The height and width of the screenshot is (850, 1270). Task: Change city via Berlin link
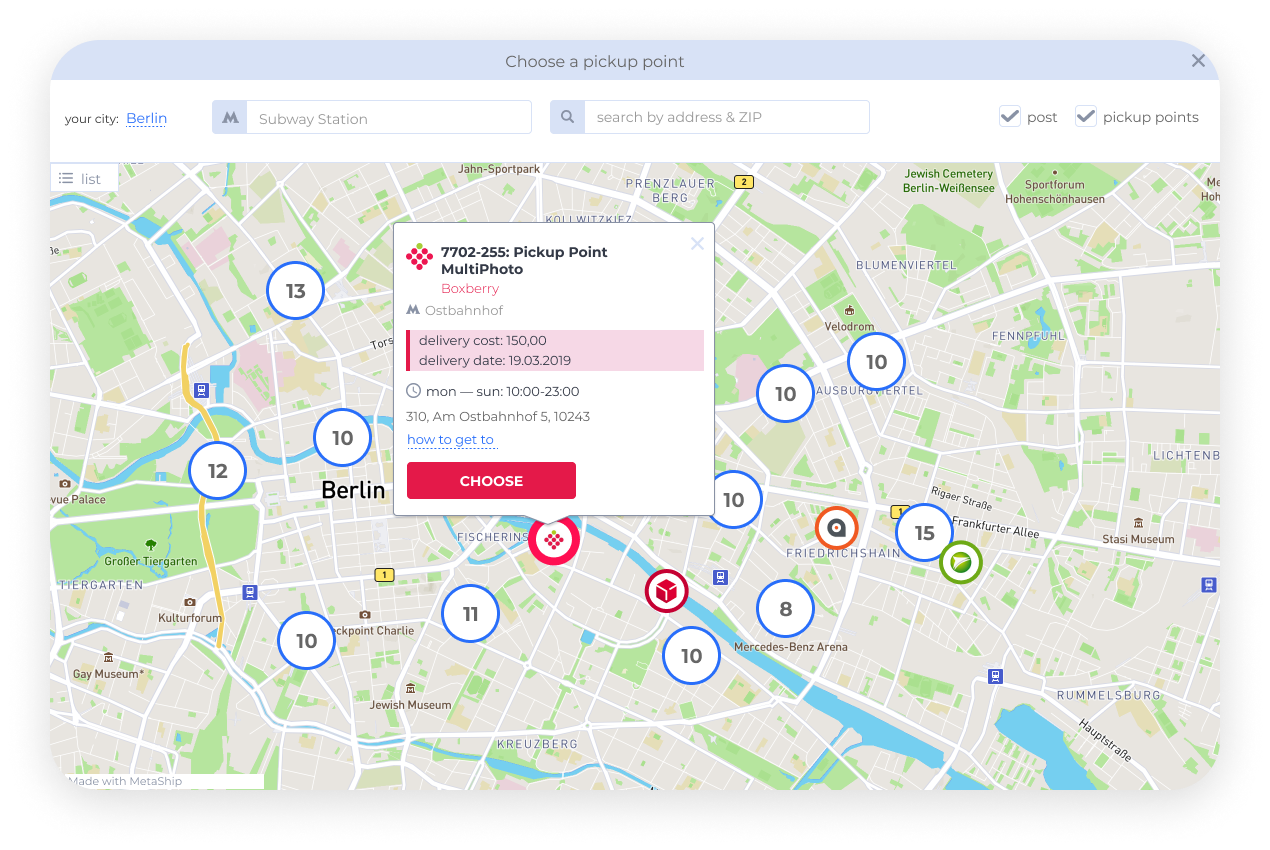point(146,118)
